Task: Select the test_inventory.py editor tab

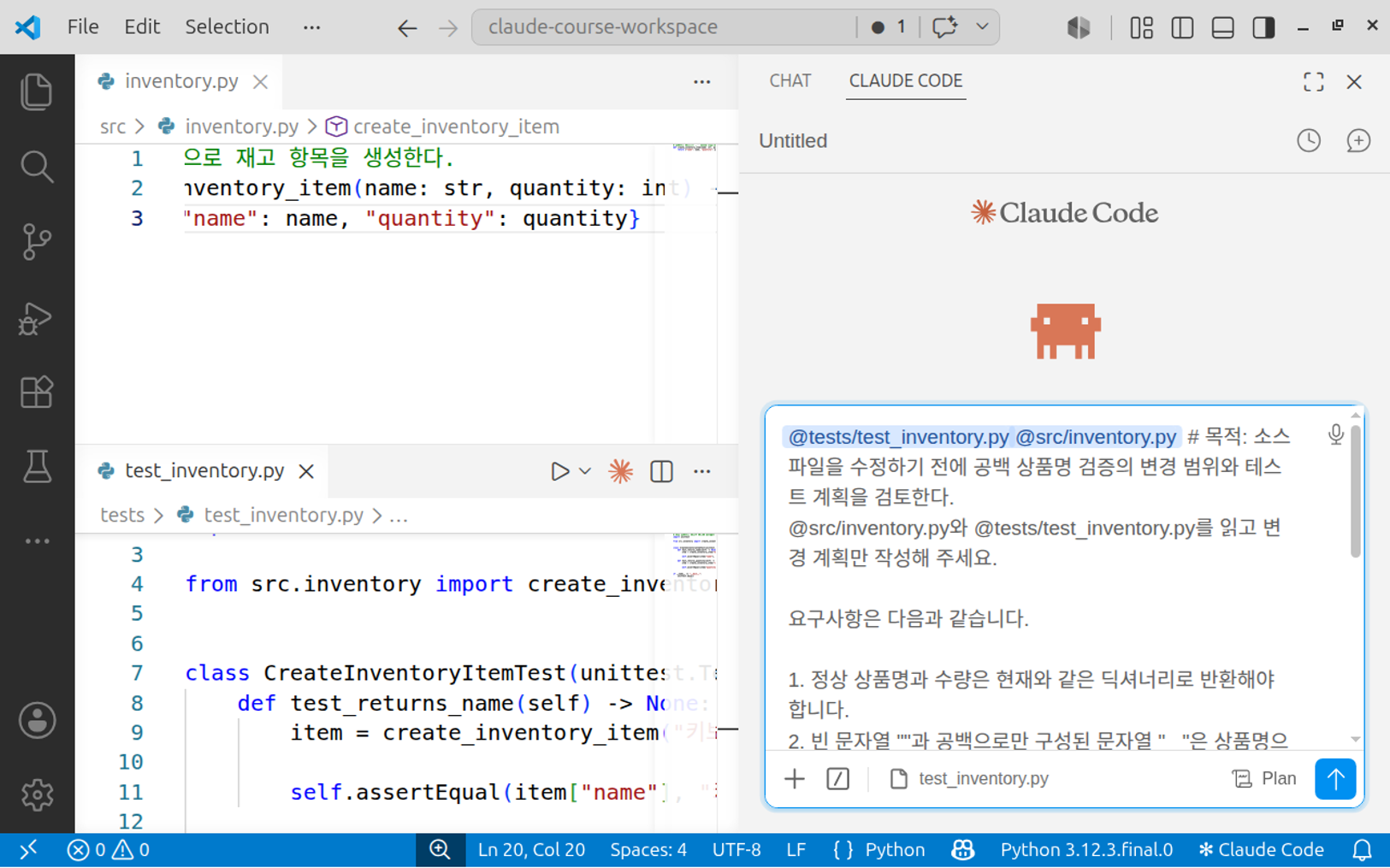Action: click(204, 470)
